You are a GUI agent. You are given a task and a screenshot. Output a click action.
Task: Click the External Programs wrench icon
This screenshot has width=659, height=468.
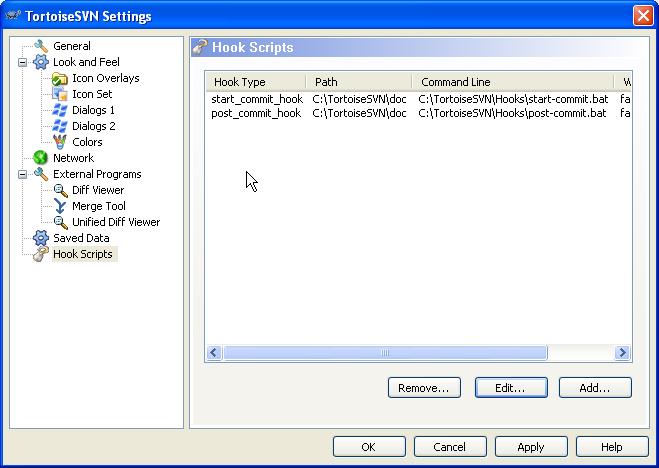pyautogui.click(x=41, y=174)
